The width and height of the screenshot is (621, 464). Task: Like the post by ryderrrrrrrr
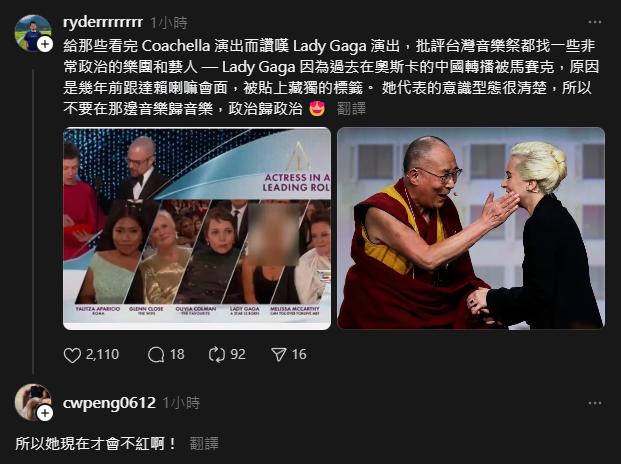(72, 355)
